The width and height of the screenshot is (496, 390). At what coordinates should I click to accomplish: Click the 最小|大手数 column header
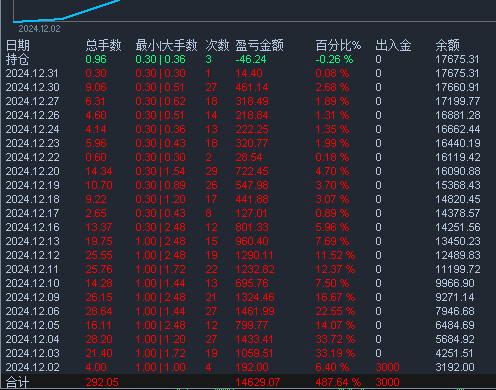click(x=166, y=45)
